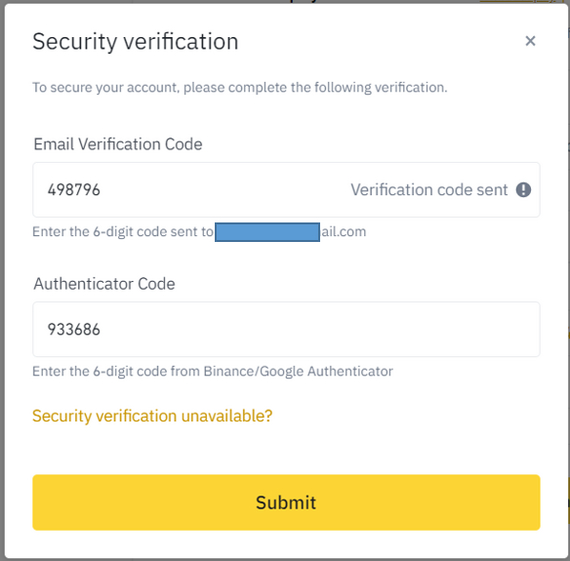Click the Security verification heading
Image resolution: width=570 pixels, height=561 pixels.
[x=135, y=42]
